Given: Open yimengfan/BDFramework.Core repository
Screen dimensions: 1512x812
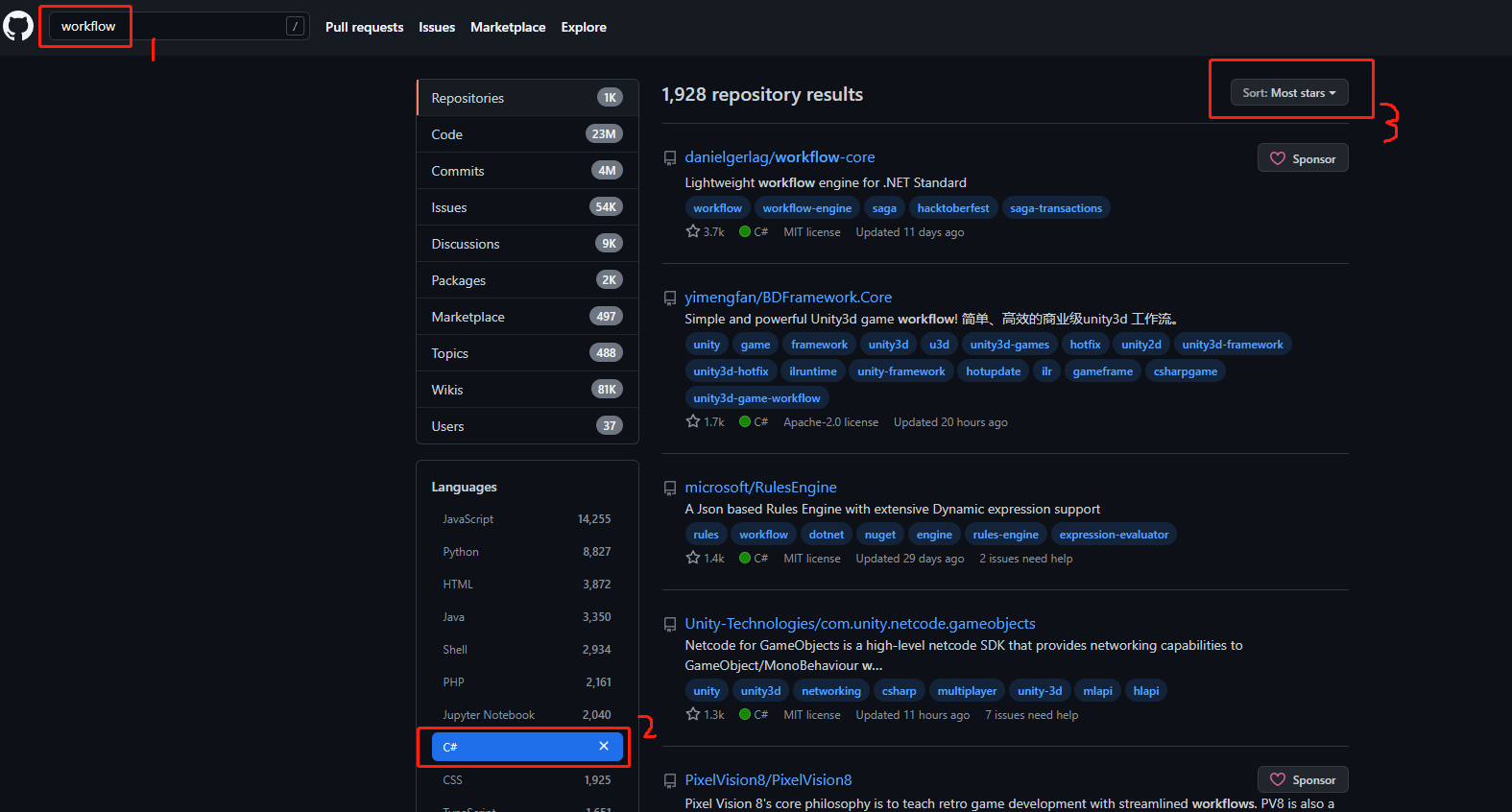Looking at the screenshot, I should pyautogui.click(x=788, y=298).
